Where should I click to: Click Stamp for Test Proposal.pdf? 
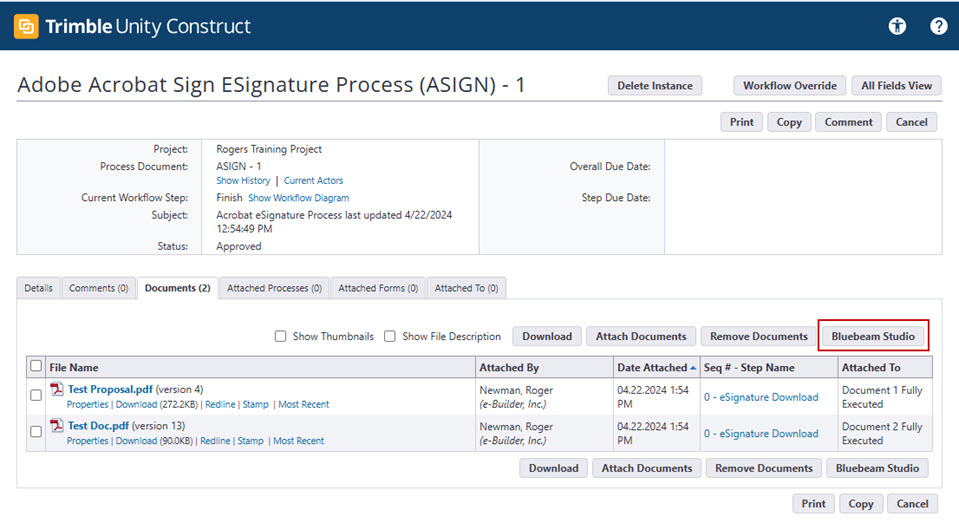(x=255, y=405)
